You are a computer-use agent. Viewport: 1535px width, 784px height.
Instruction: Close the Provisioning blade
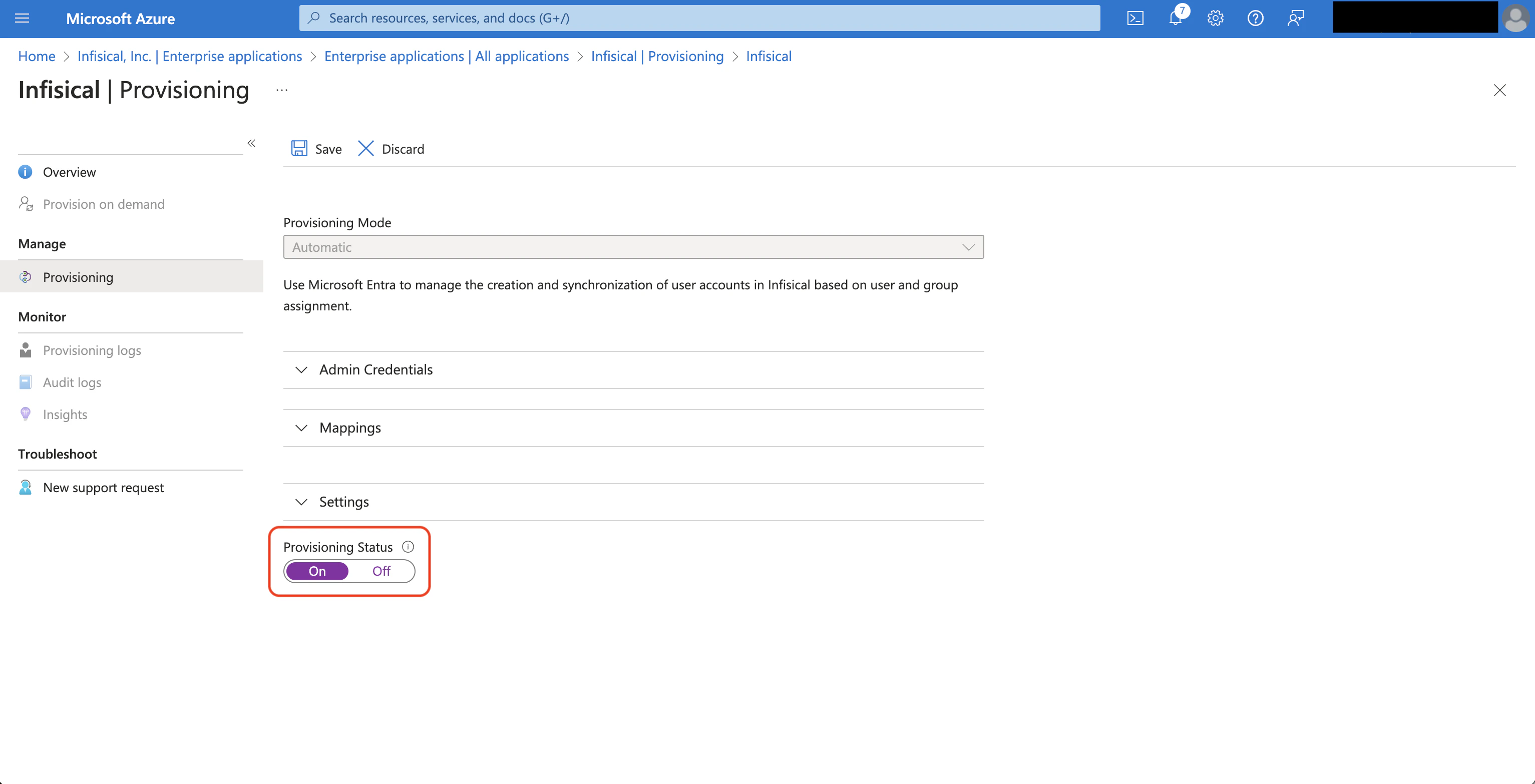click(1500, 90)
